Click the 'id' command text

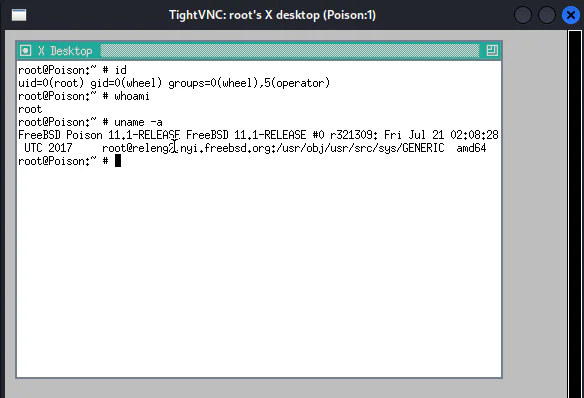pyautogui.click(x=120, y=70)
